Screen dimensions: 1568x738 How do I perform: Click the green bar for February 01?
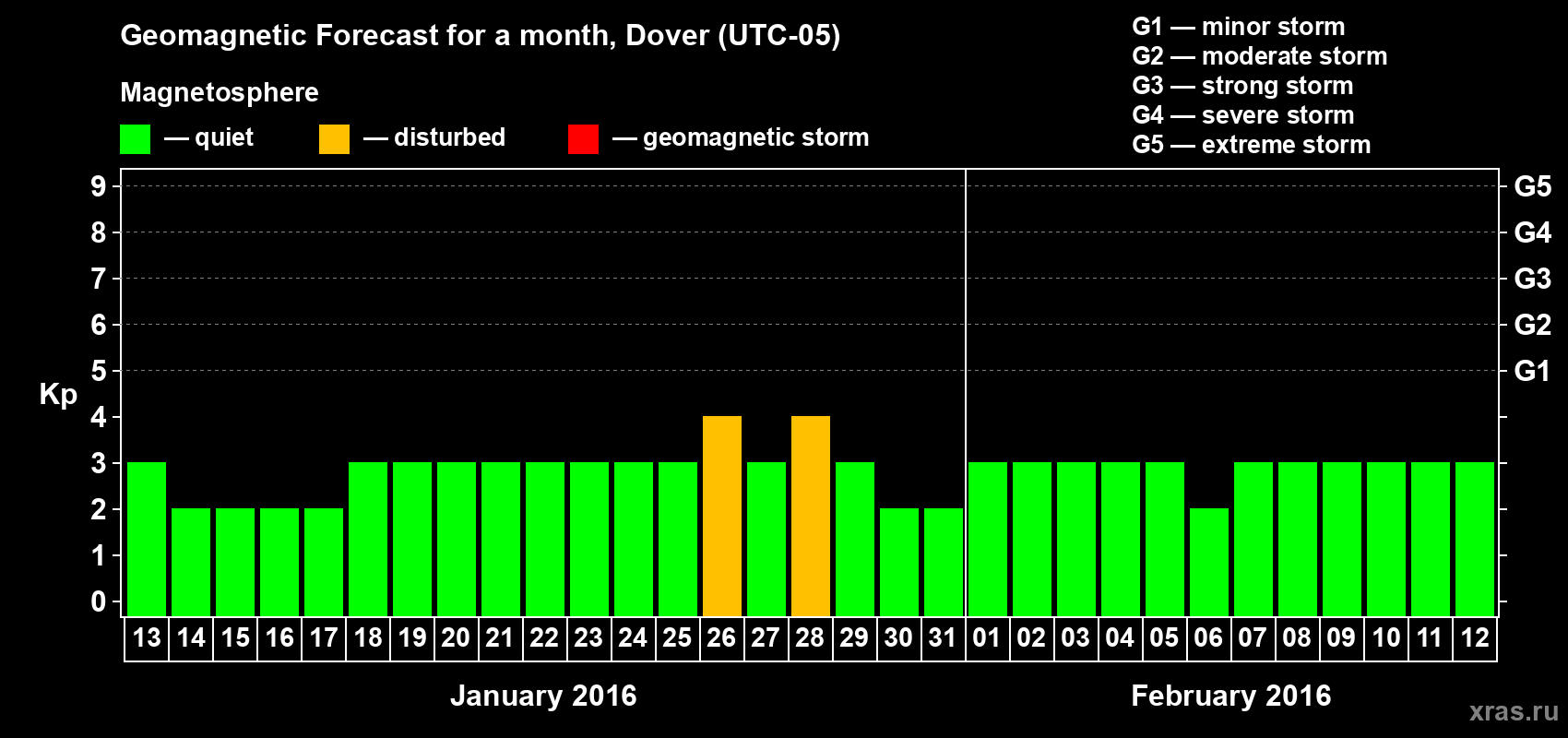click(988, 540)
